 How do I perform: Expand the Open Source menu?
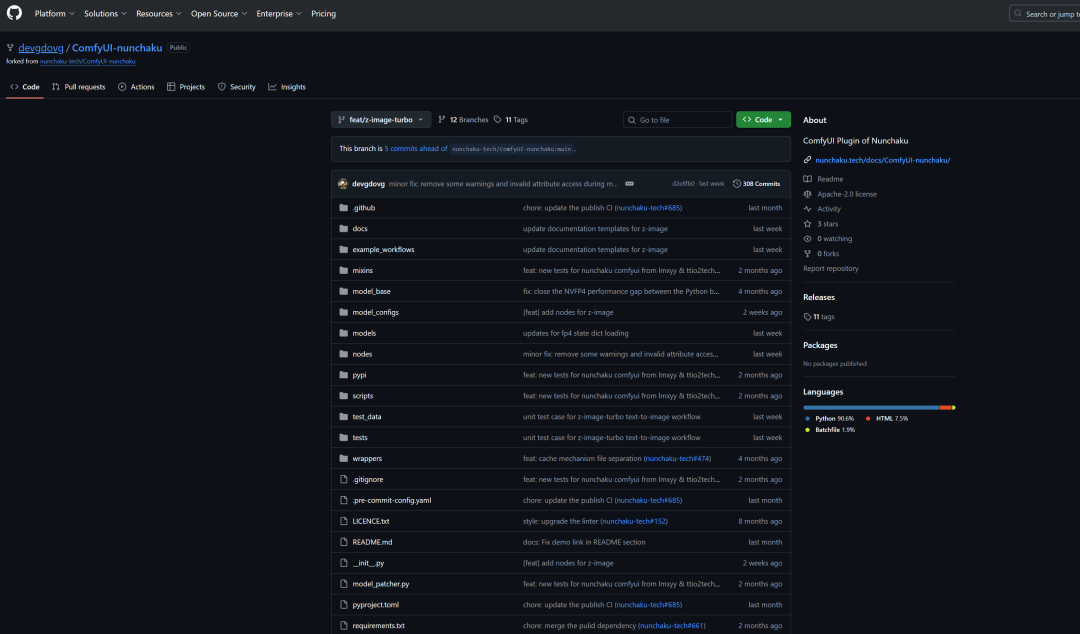click(x=219, y=13)
